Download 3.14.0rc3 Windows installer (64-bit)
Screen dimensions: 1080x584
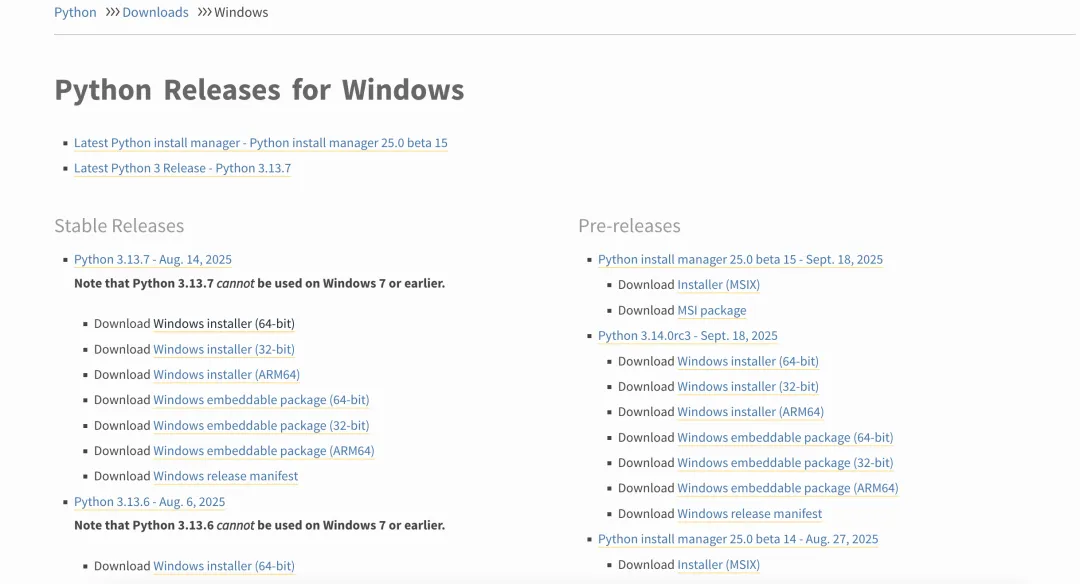(748, 362)
